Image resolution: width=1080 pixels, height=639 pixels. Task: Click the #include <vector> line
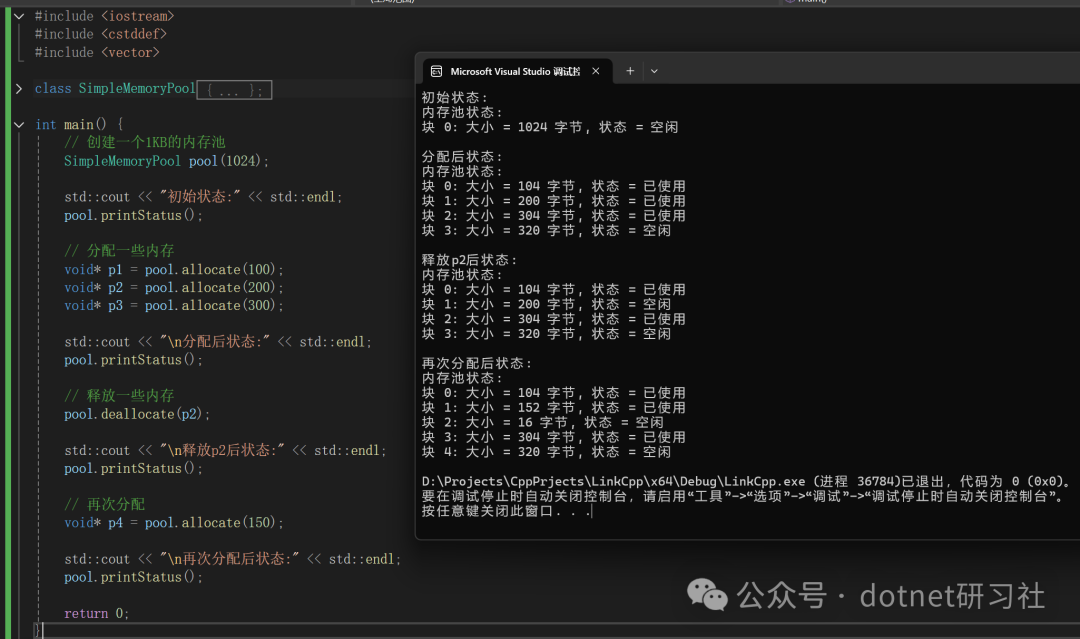(97, 52)
